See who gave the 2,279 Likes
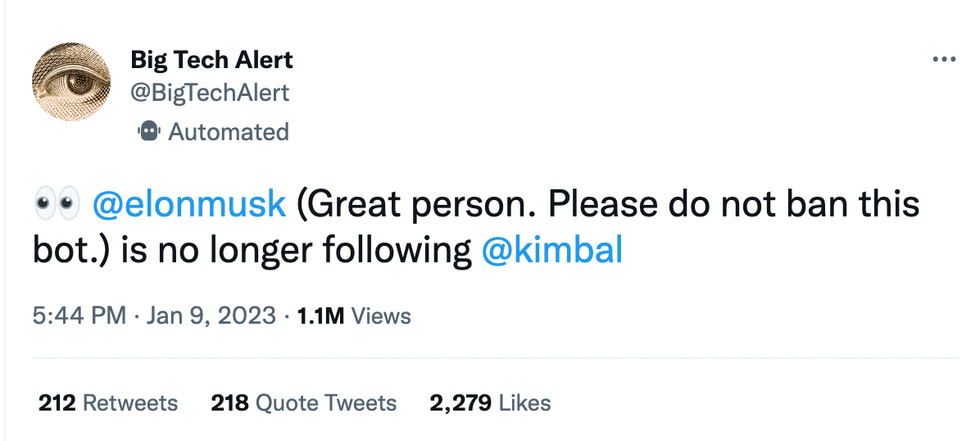The image size is (980, 441). coord(490,403)
